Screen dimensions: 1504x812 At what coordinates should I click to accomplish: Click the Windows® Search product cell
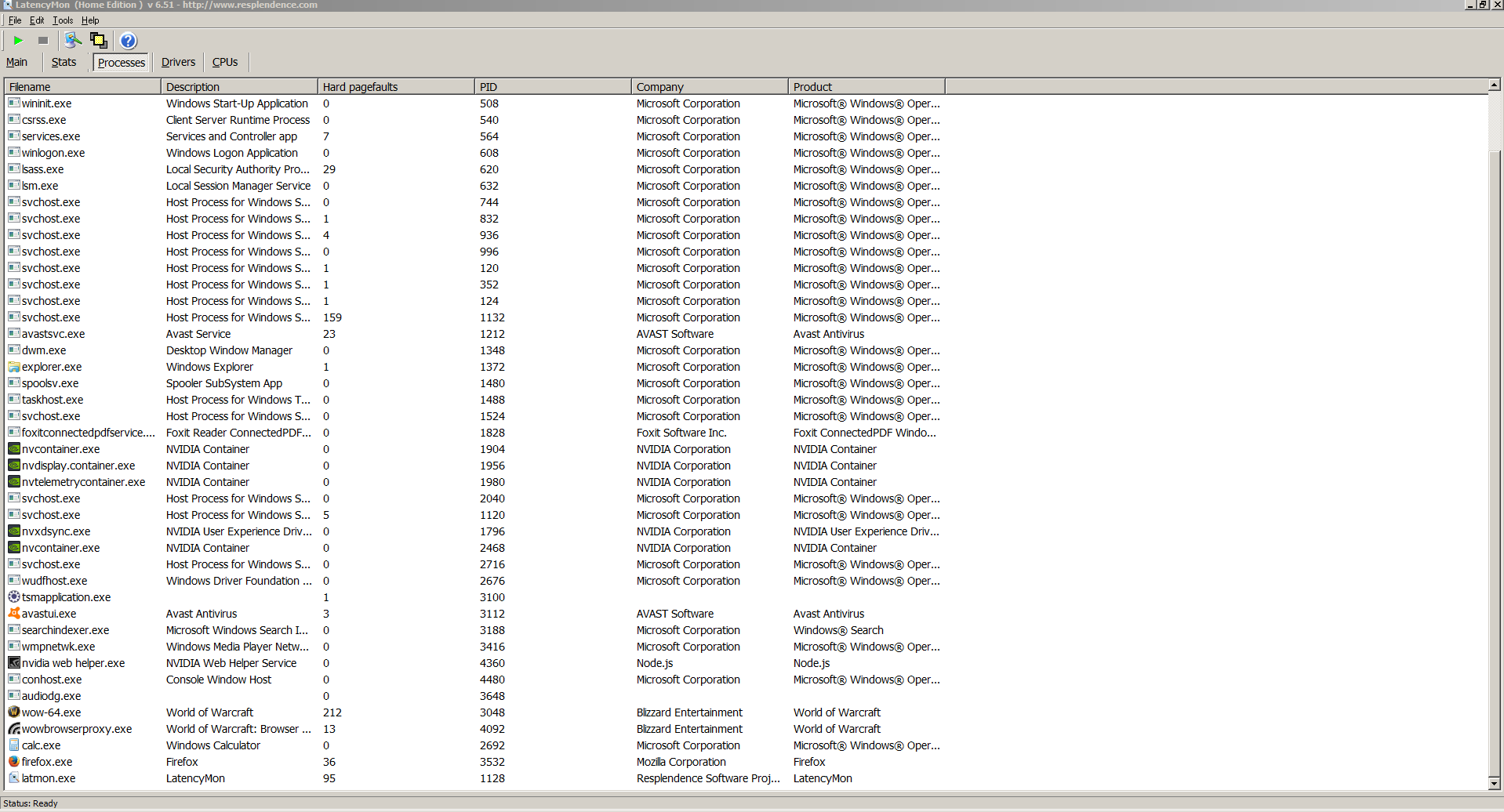(838, 630)
